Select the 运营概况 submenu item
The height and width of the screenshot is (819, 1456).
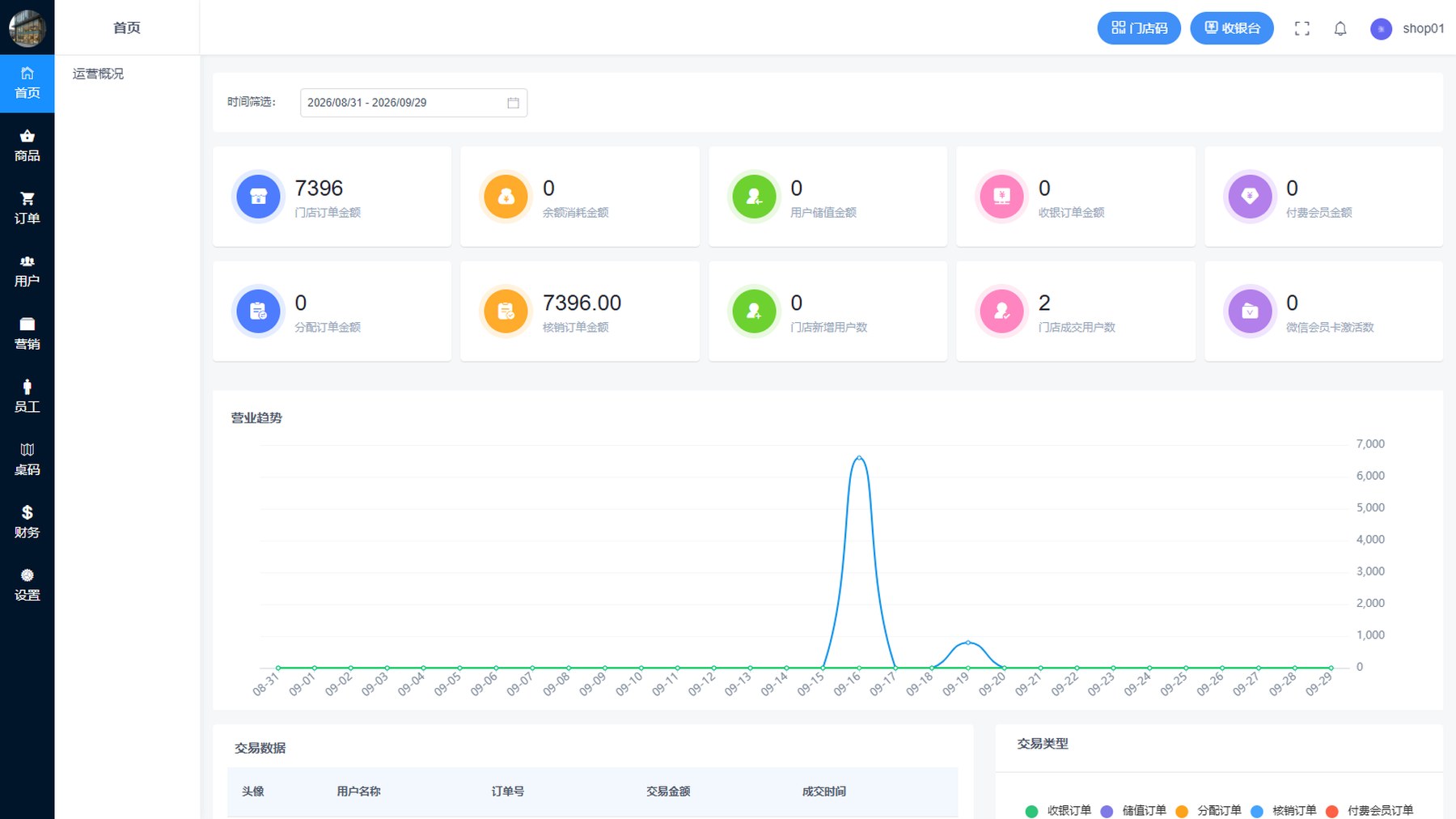pyautogui.click(x=98, y=74)
